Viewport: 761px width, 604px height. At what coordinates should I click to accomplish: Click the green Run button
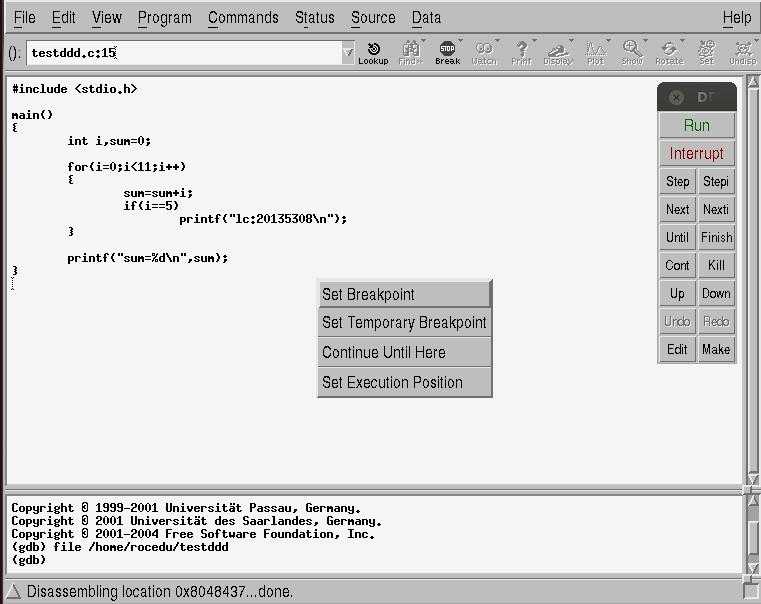pos(696,126)
